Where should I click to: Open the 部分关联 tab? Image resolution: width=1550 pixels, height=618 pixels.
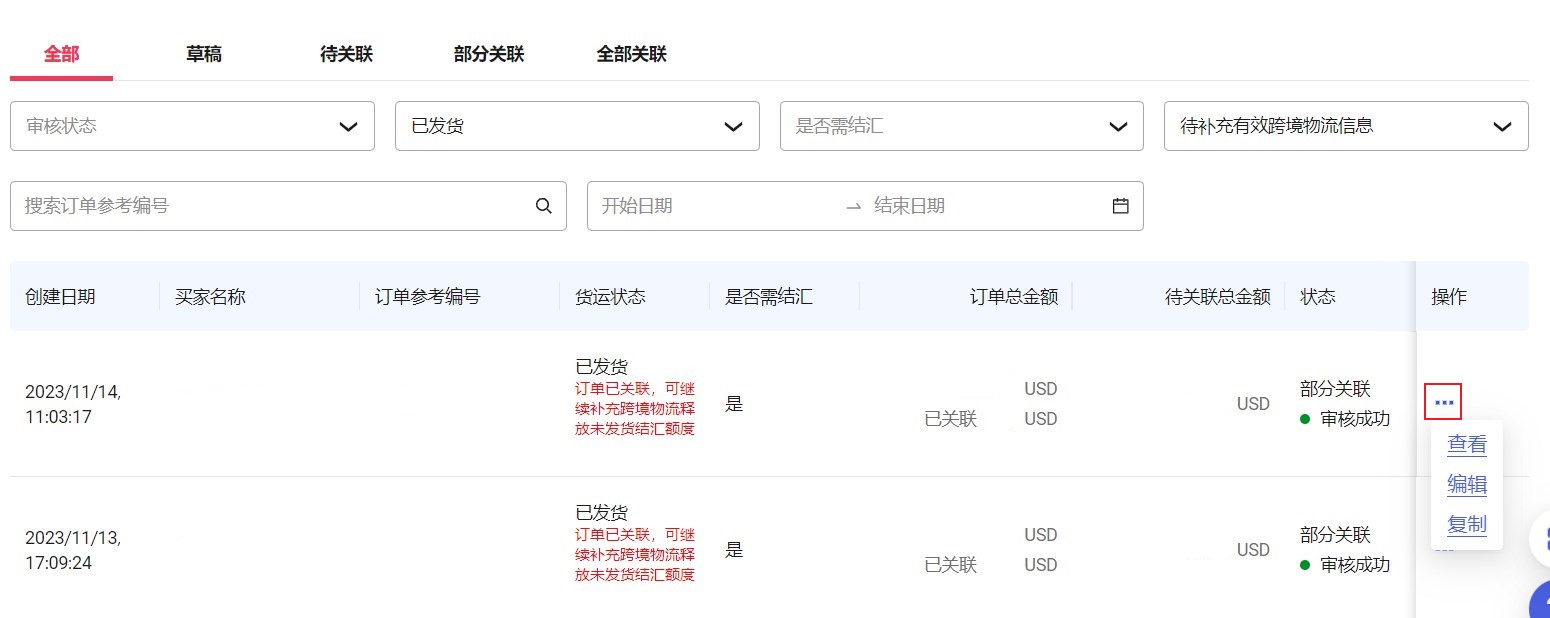(489, 54)
